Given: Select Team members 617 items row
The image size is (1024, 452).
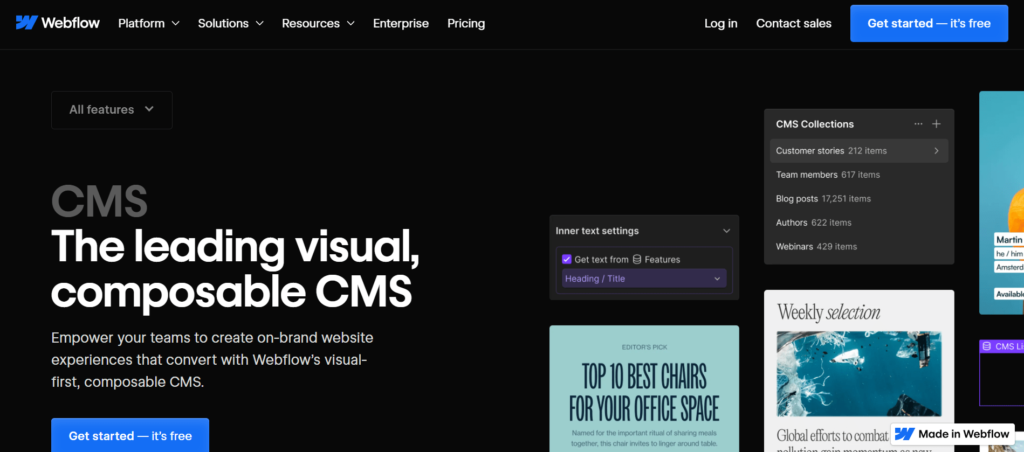Looking at the screenshot, I should tap(859, 175).
